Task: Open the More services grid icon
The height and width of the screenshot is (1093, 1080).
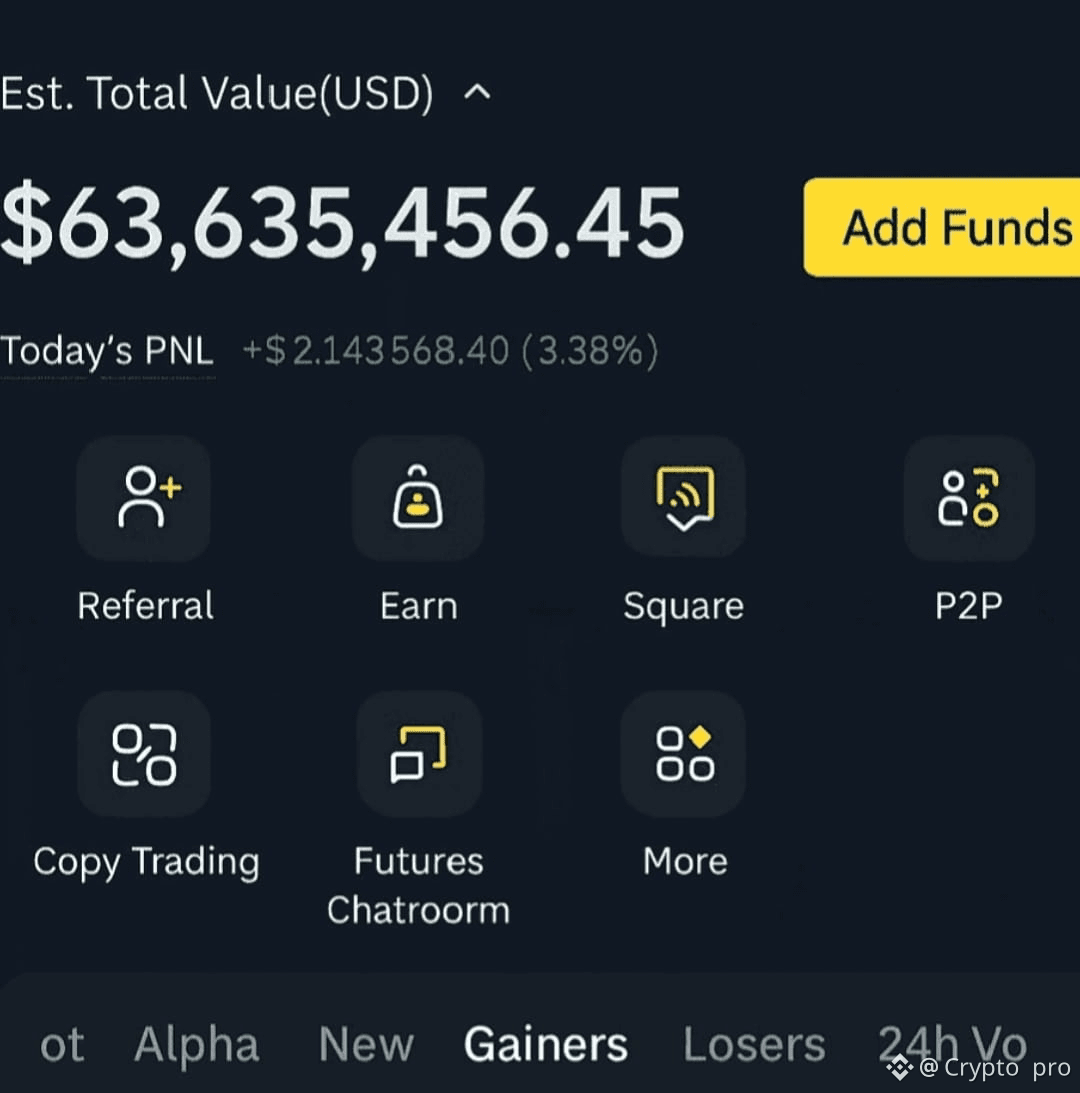Action: pos(684,754)
